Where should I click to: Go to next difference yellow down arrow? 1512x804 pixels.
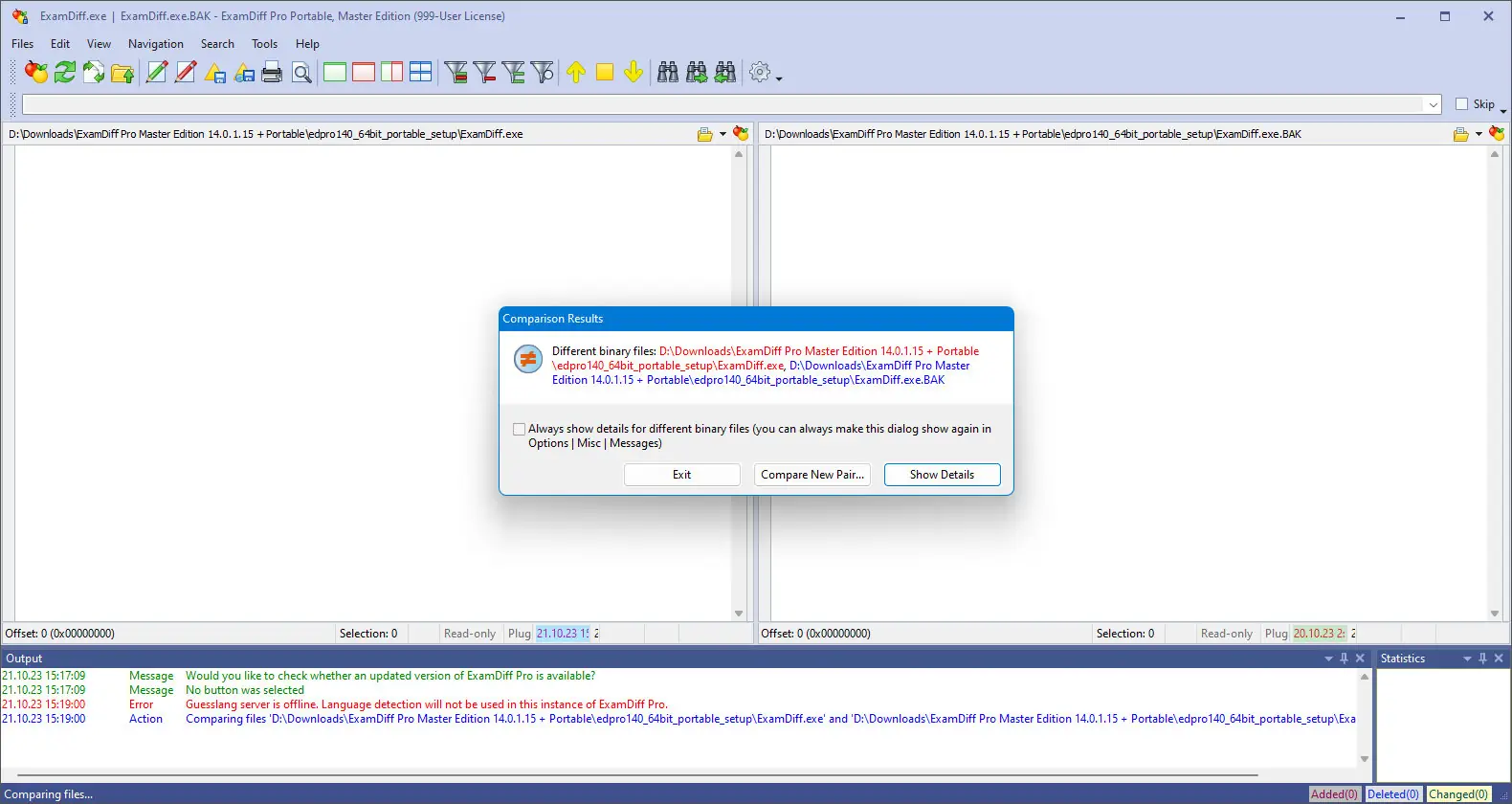tap(634, 72)
